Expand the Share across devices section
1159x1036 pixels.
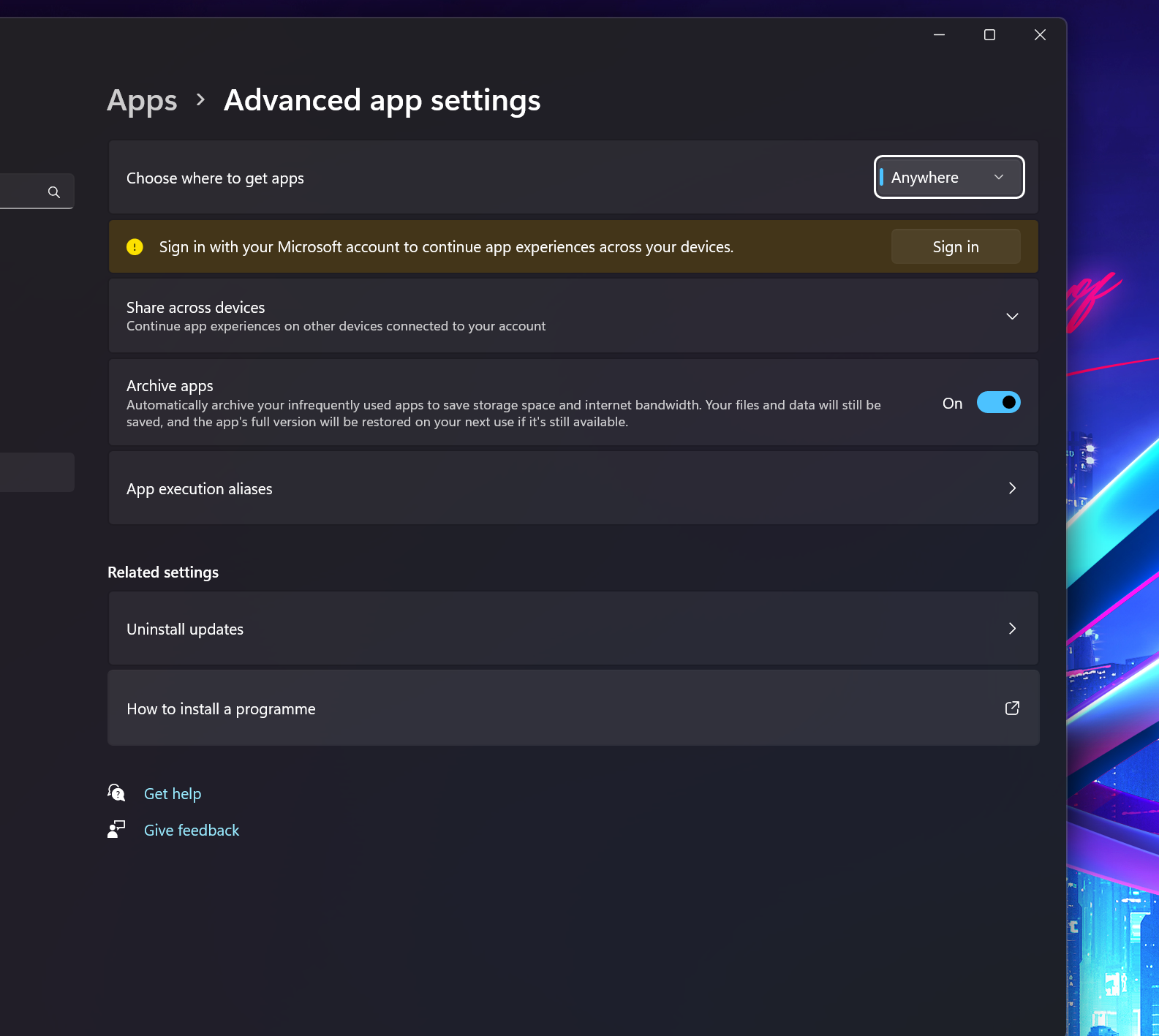(x=573, y=316)
